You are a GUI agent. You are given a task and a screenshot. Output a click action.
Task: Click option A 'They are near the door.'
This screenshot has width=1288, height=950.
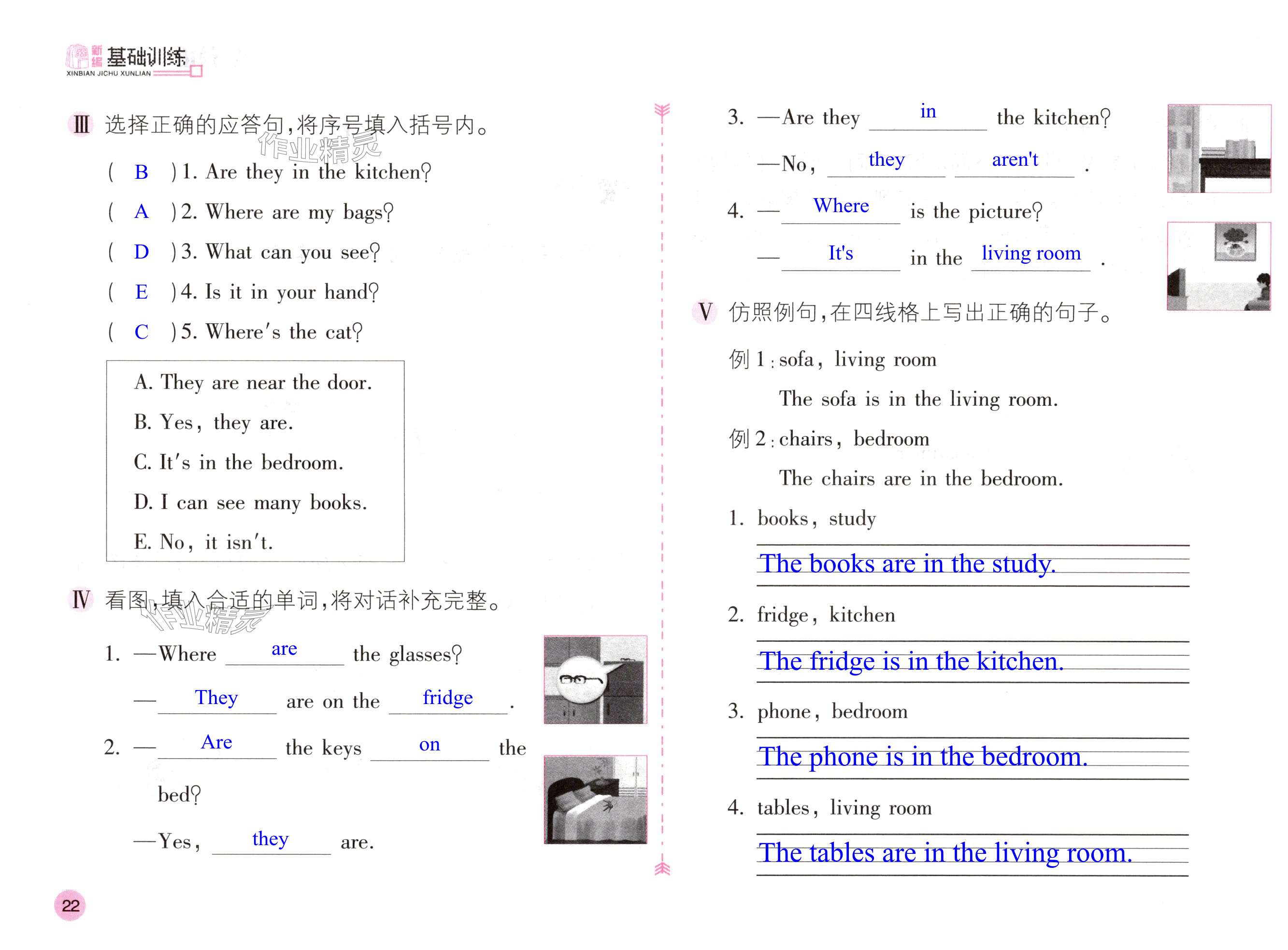pos(253,382)
